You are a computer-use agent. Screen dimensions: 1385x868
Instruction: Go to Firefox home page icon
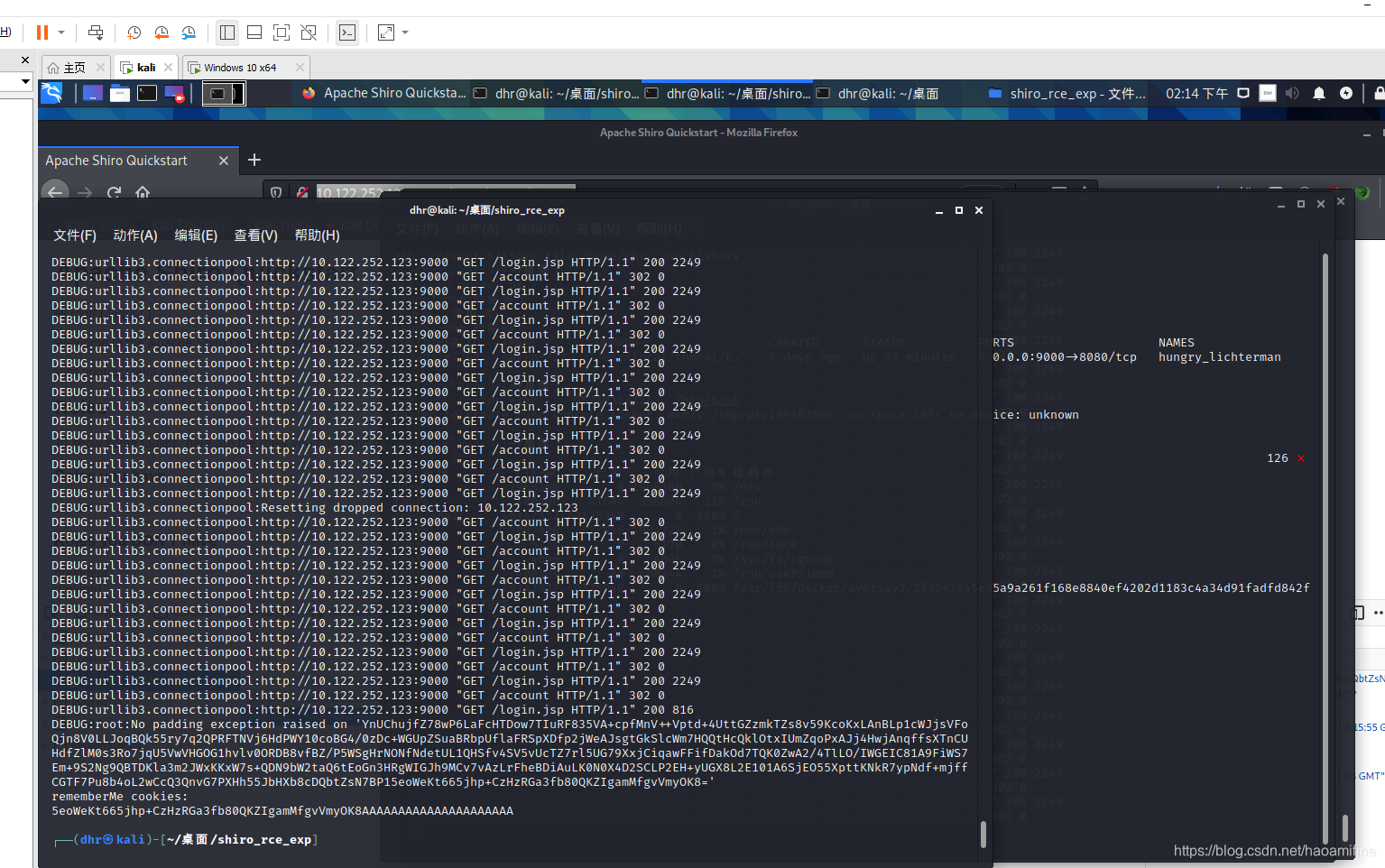coord(143,192)
